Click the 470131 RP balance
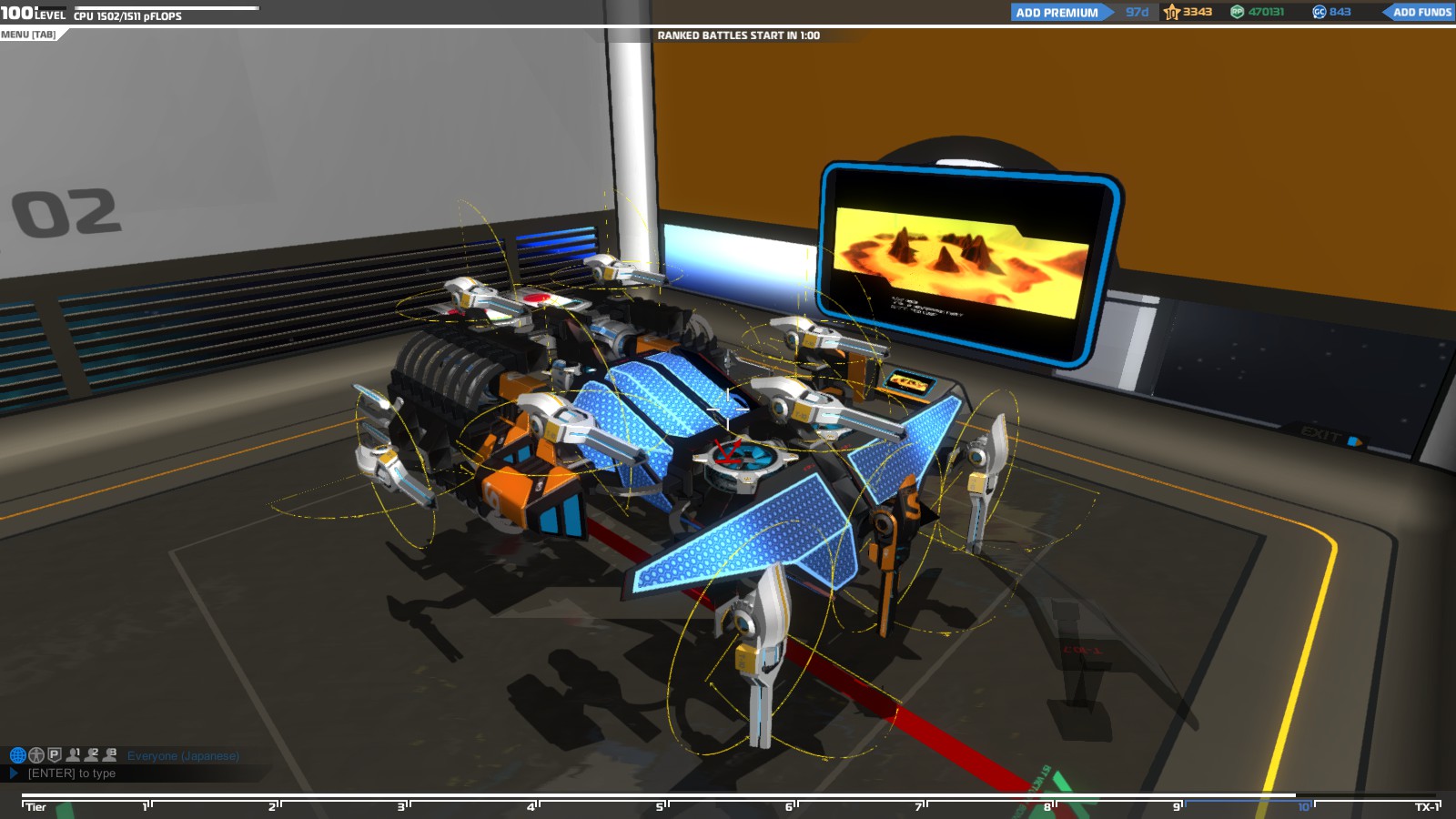Viewport: 1456px width, 819px height. click(x=1266, y=12)
